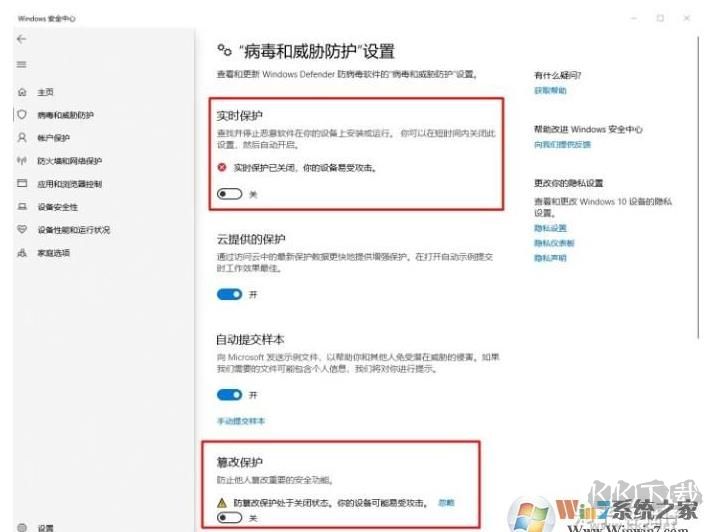Select 应用和浏览器控制 in the sidebar
The width and height of the screenshot is (704, 532).
70,184
